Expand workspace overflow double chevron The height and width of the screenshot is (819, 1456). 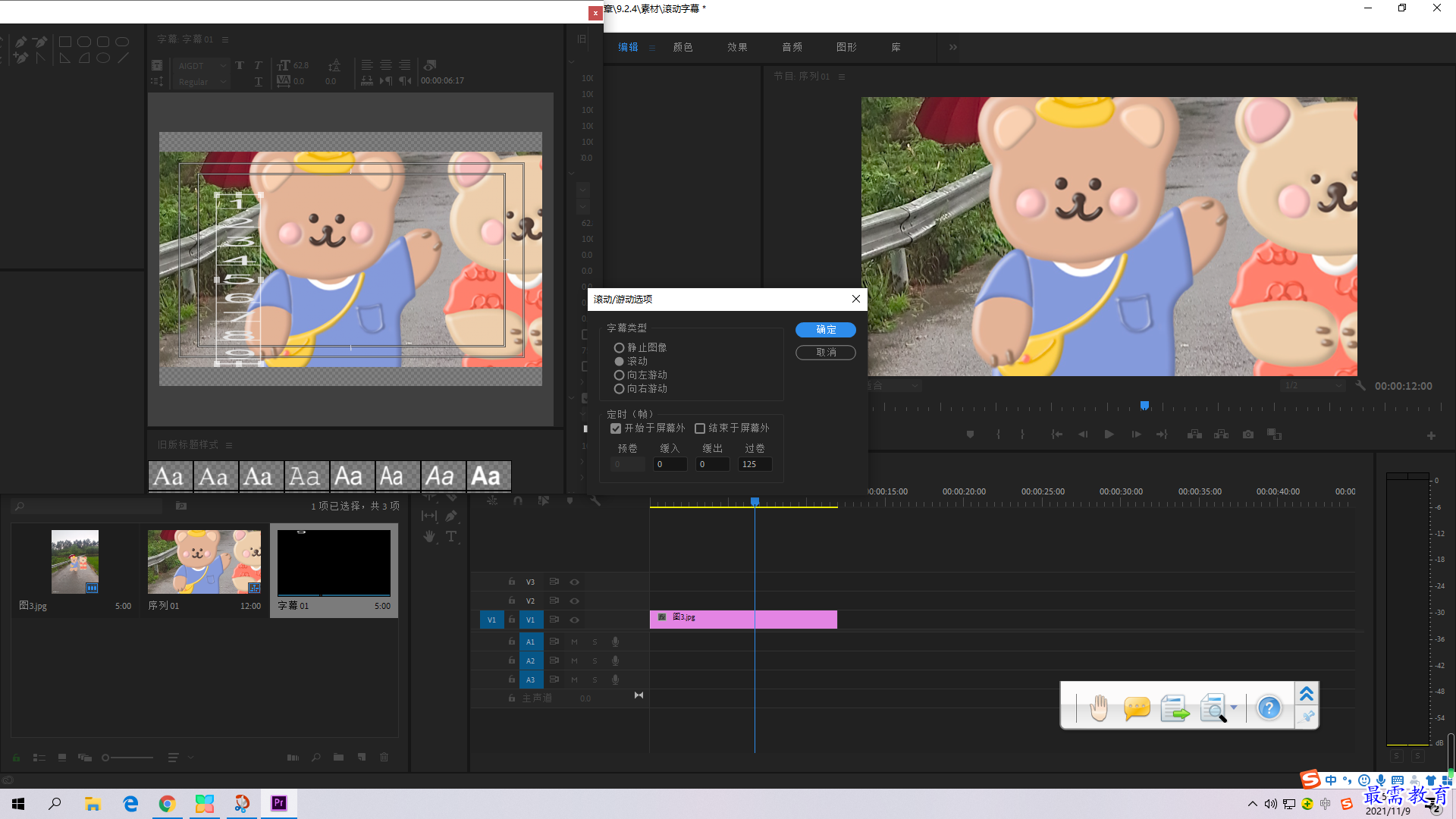[x=953, y=47]
